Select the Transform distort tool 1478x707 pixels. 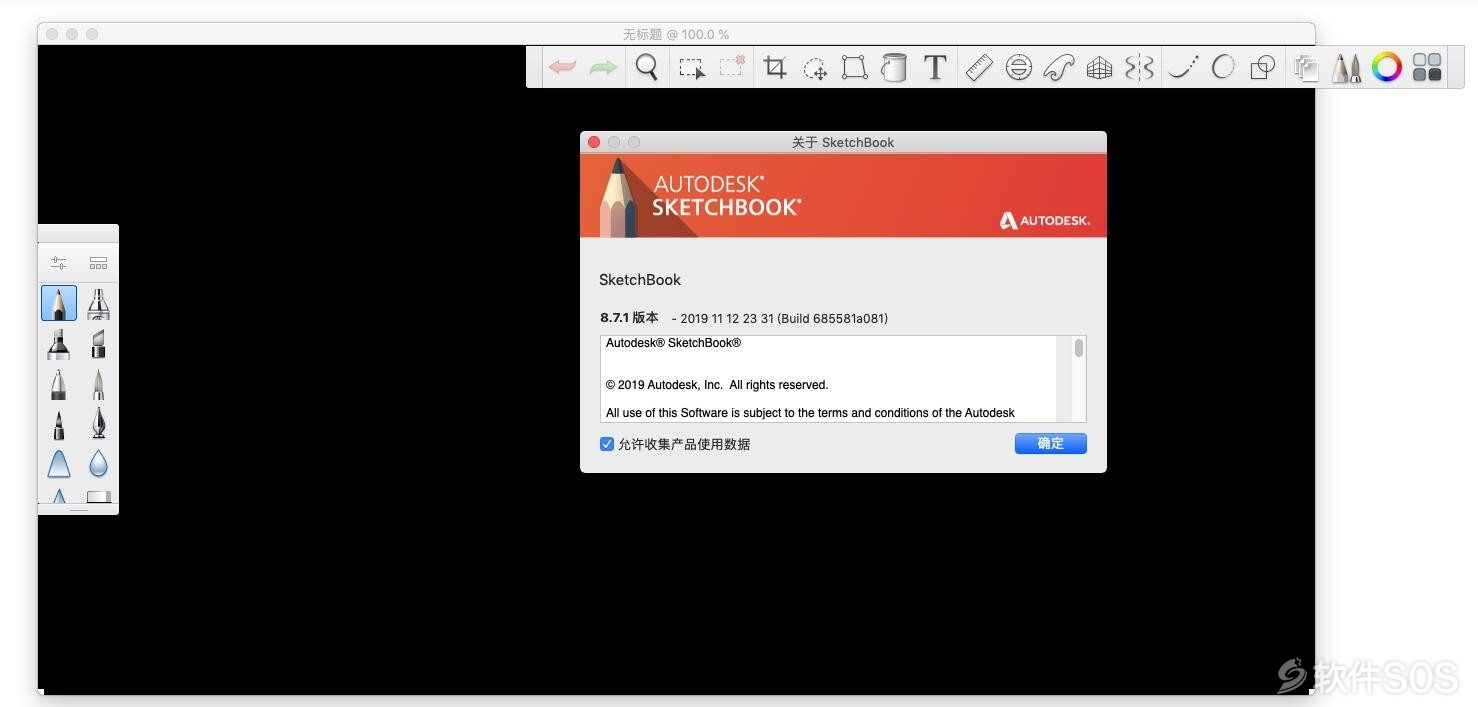pos(854,67)
